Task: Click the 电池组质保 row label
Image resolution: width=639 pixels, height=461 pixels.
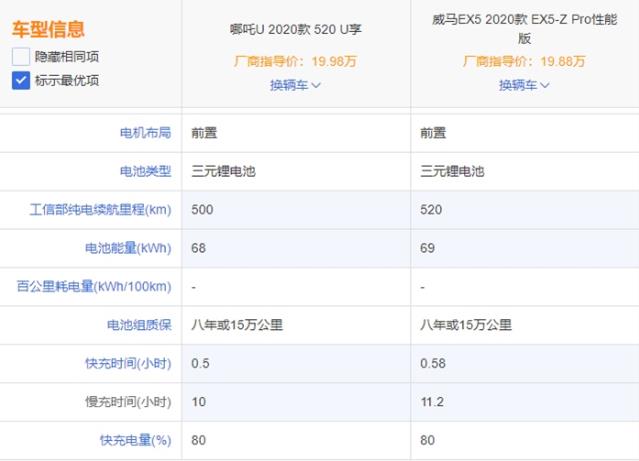Action: coord(138,325)
